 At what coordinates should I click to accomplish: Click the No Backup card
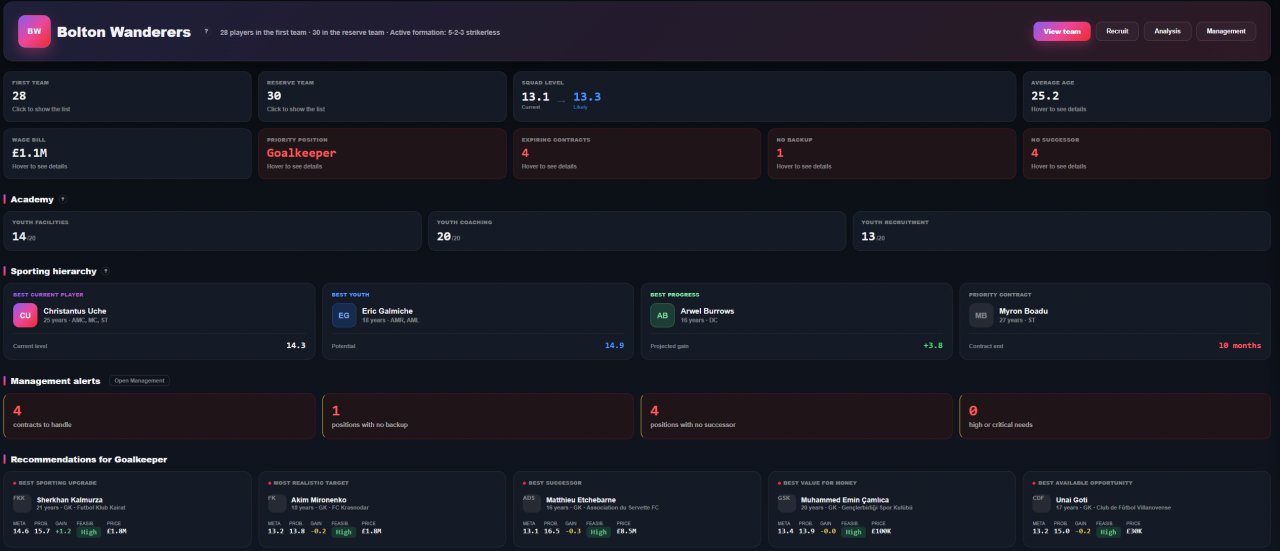pos(892,153)
